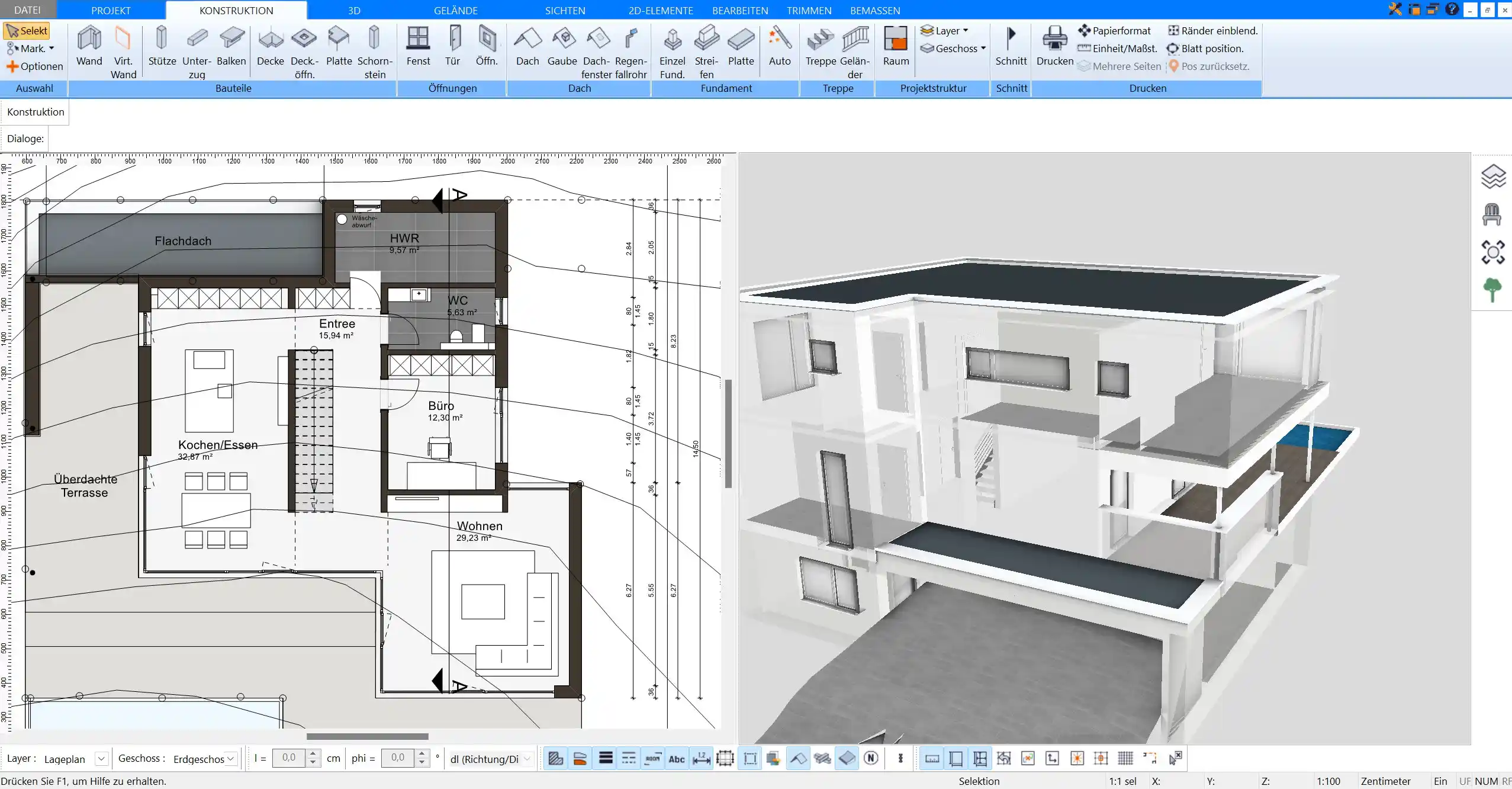Open the Geschoss dropdown in ribbon
1512x789 pixels.
[953, 49]
